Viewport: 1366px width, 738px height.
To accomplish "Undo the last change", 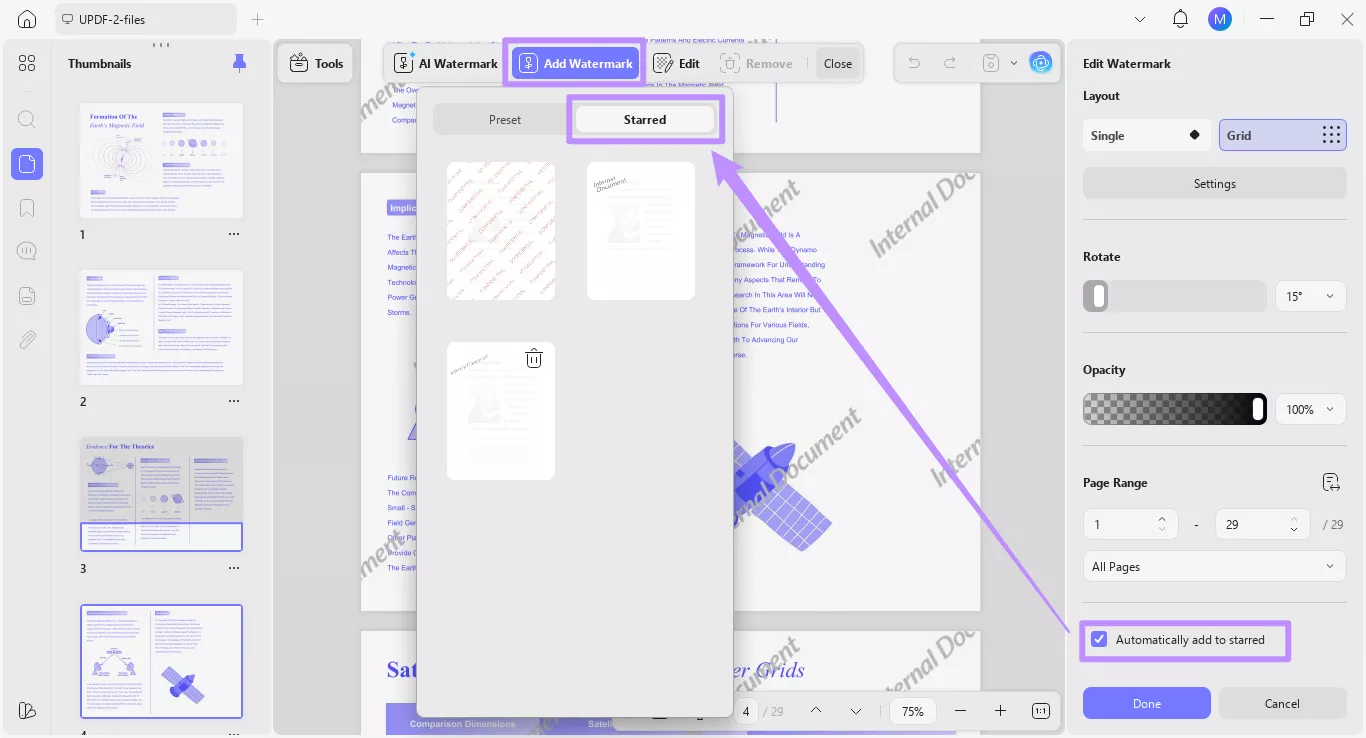I will tap(913, 62).
